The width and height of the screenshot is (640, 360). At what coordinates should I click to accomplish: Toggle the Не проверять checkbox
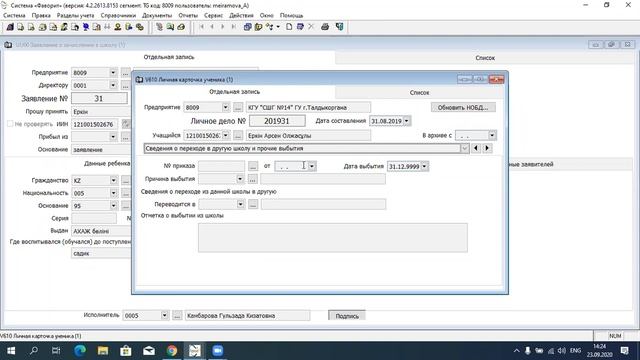click(10, 124)
